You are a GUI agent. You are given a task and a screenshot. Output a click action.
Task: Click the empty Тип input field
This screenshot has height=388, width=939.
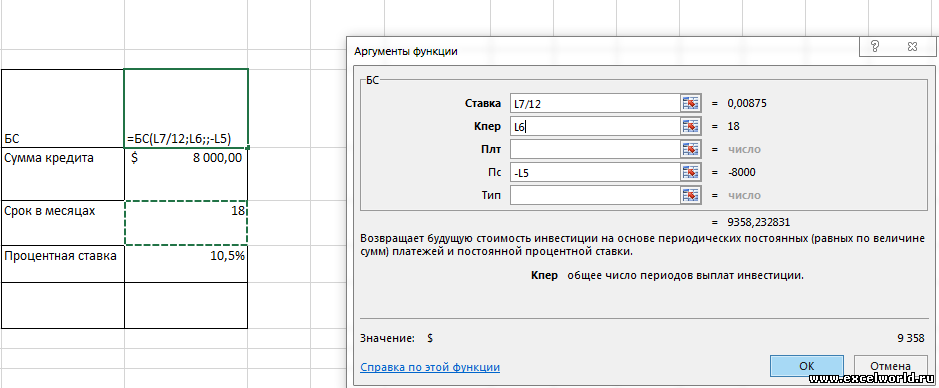click(x=595, y=195)
